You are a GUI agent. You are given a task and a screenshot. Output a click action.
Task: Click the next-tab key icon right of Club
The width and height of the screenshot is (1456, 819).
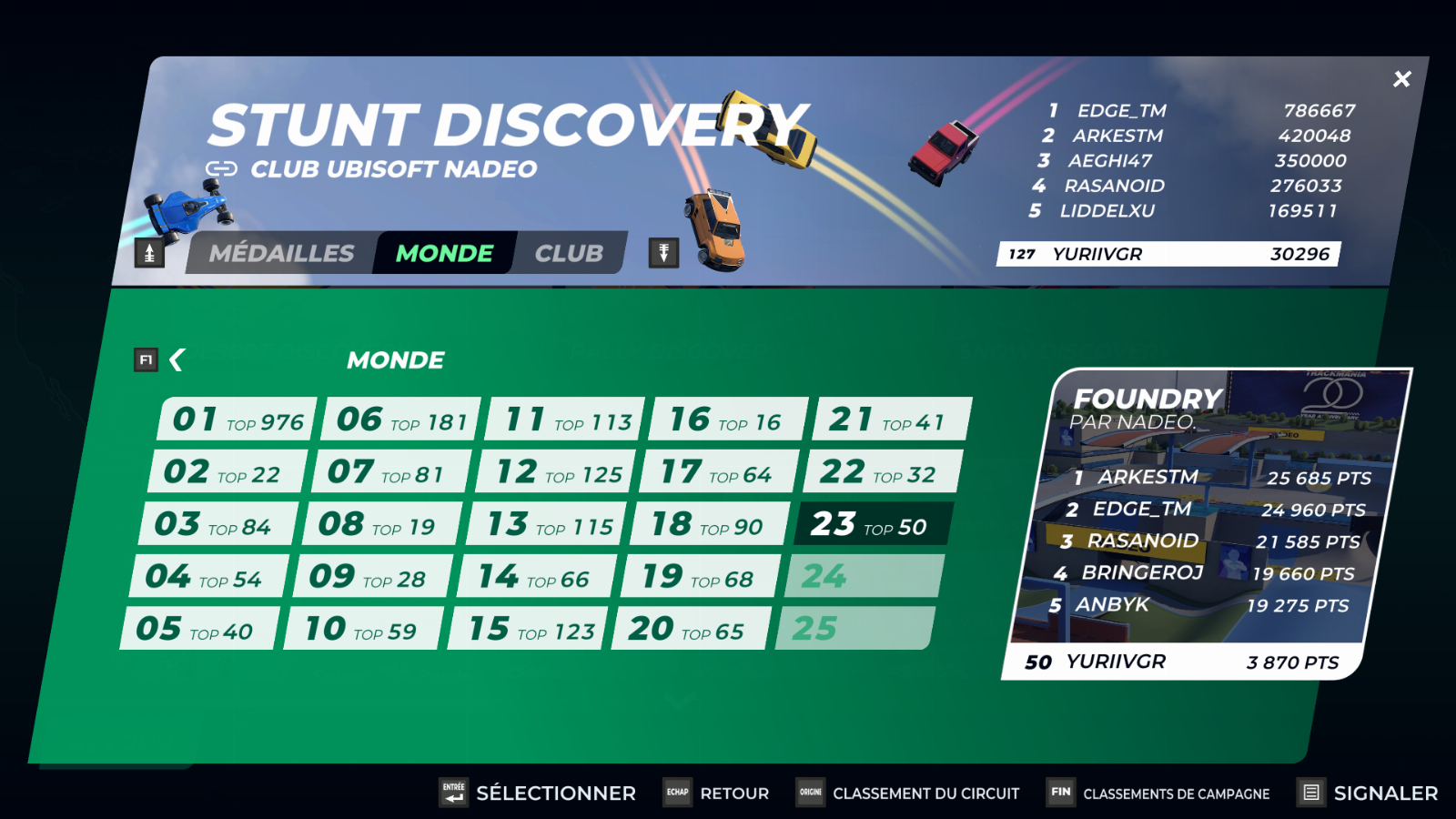pyautogui.click(x=663, y=253)
